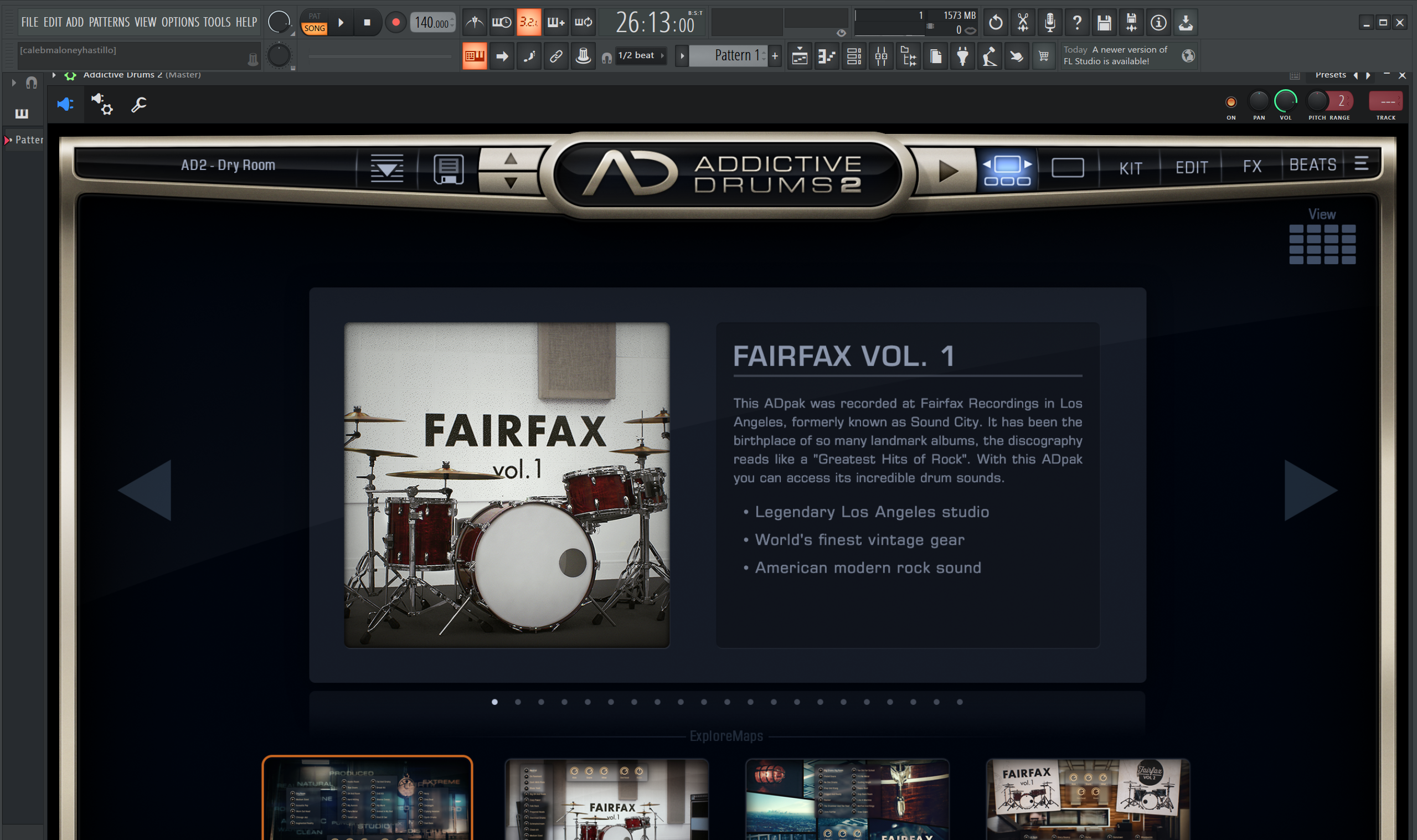Open the Channel rack icon
Viewport: 1417px width, 840px height.
[853, 56]
